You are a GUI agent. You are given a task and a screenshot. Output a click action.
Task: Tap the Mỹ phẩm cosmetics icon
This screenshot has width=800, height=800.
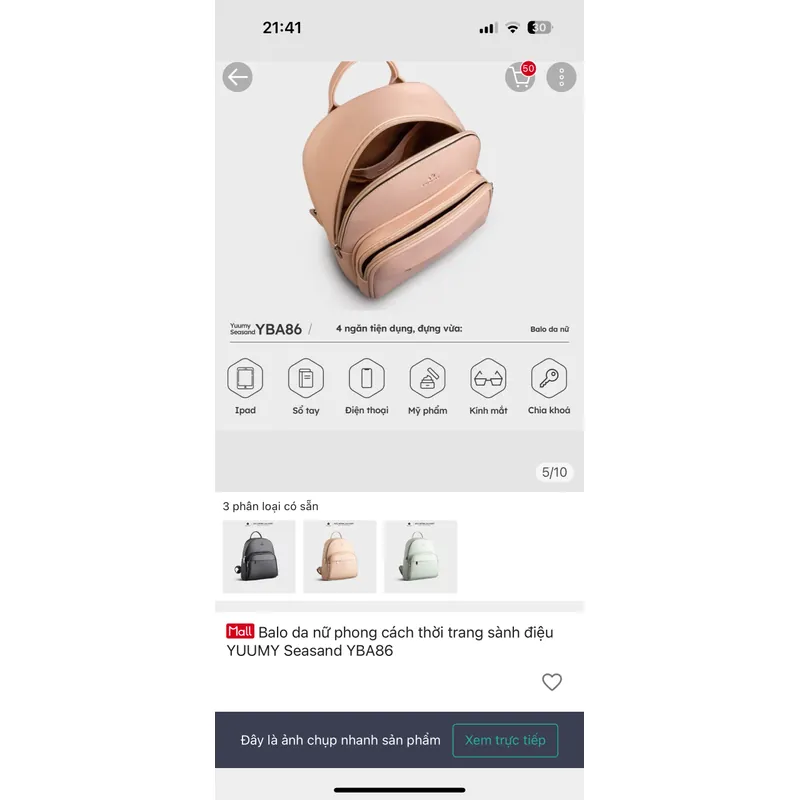[x=428, y=378]
